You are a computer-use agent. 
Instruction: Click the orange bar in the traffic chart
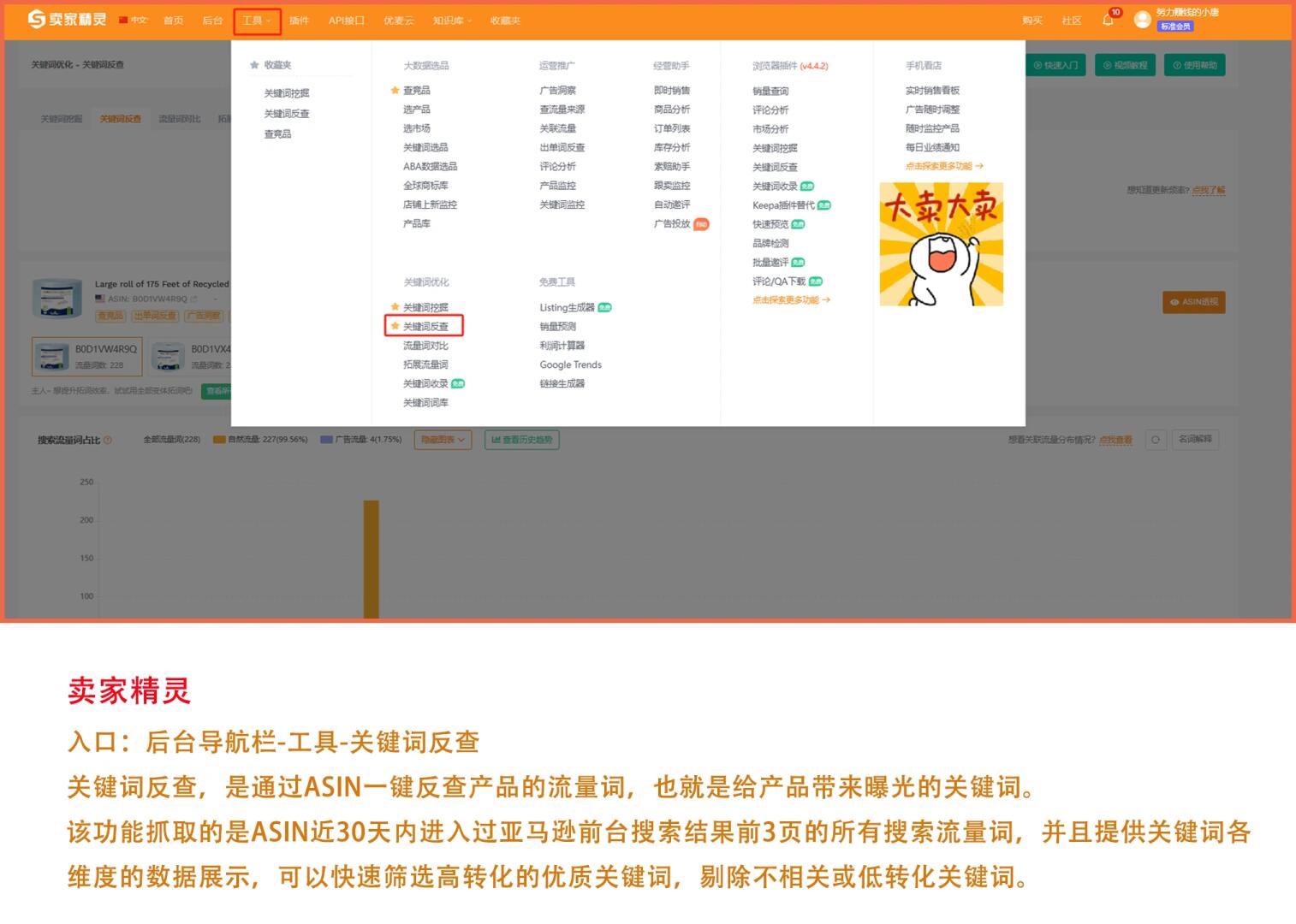click(371, 559)
